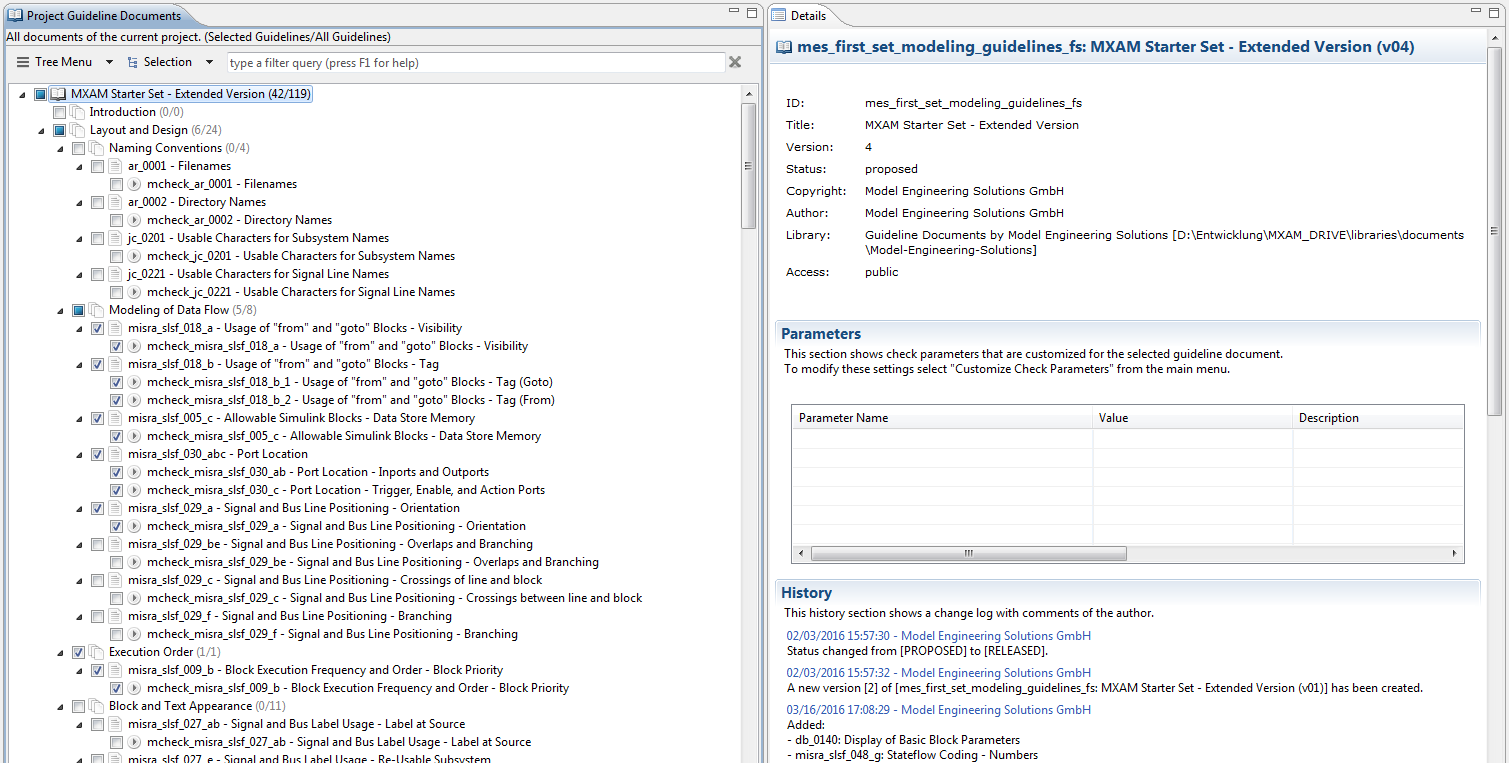
Task: Open the Tree Menu dropdown
Action: 107,61
